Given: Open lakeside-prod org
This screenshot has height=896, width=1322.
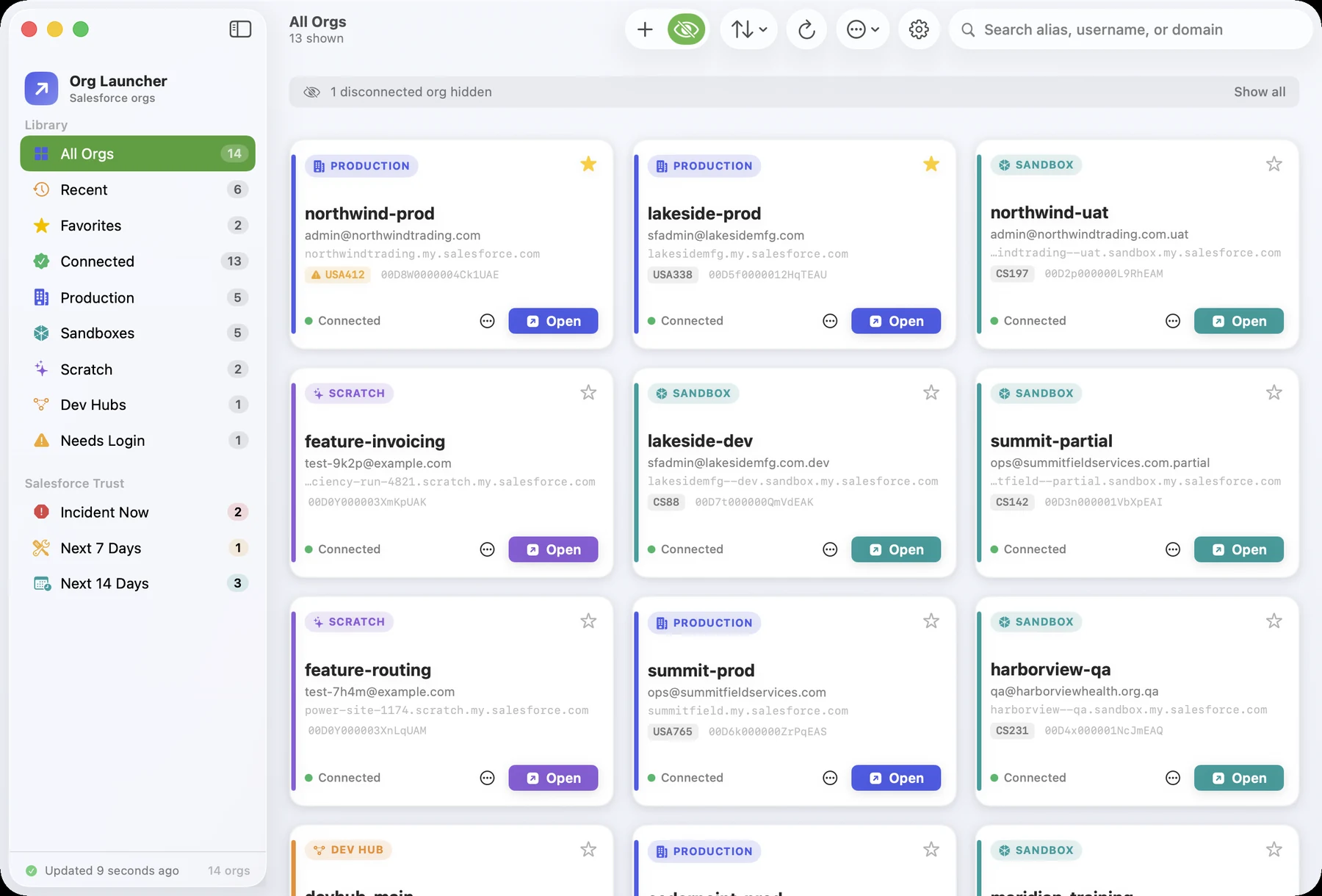Looking at the screenshot, I should (x=896, y=321).
